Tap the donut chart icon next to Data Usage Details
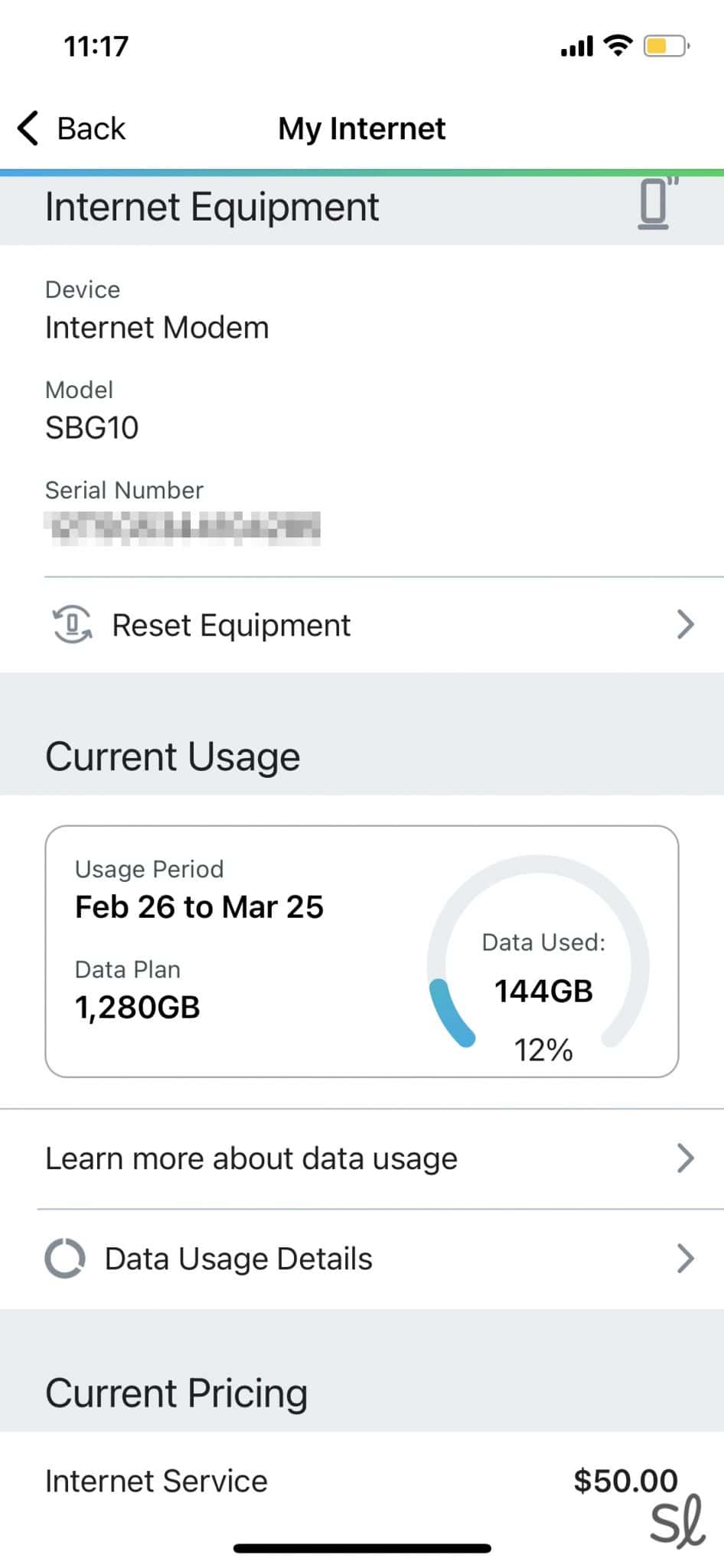The height and width of the screenshot is (1568, 724). click(66, 1256)
